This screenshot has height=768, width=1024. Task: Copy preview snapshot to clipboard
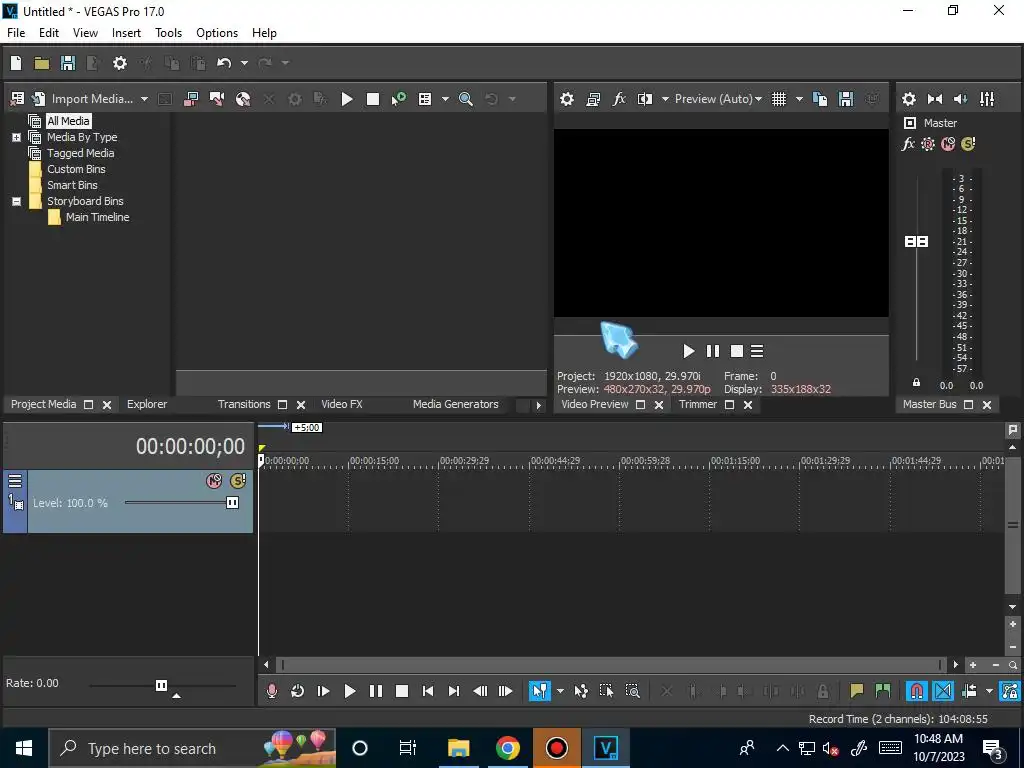point(820,99)
